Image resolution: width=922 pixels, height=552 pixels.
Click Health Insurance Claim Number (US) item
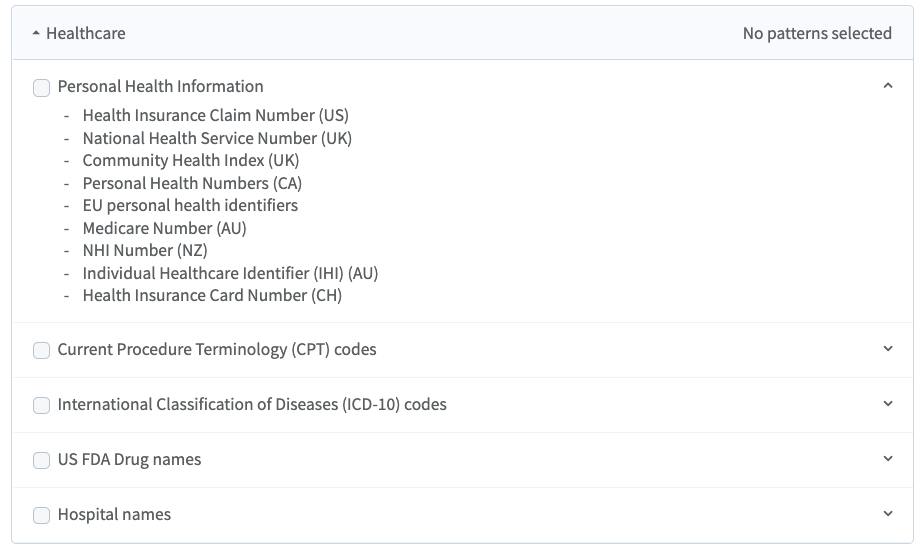[215, 115]
